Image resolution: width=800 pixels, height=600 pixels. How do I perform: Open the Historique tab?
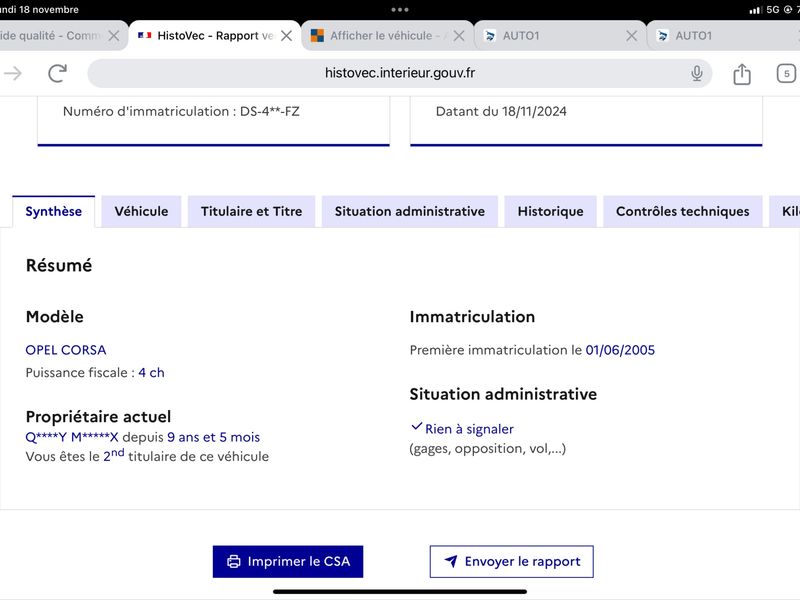tap(551, 211)
